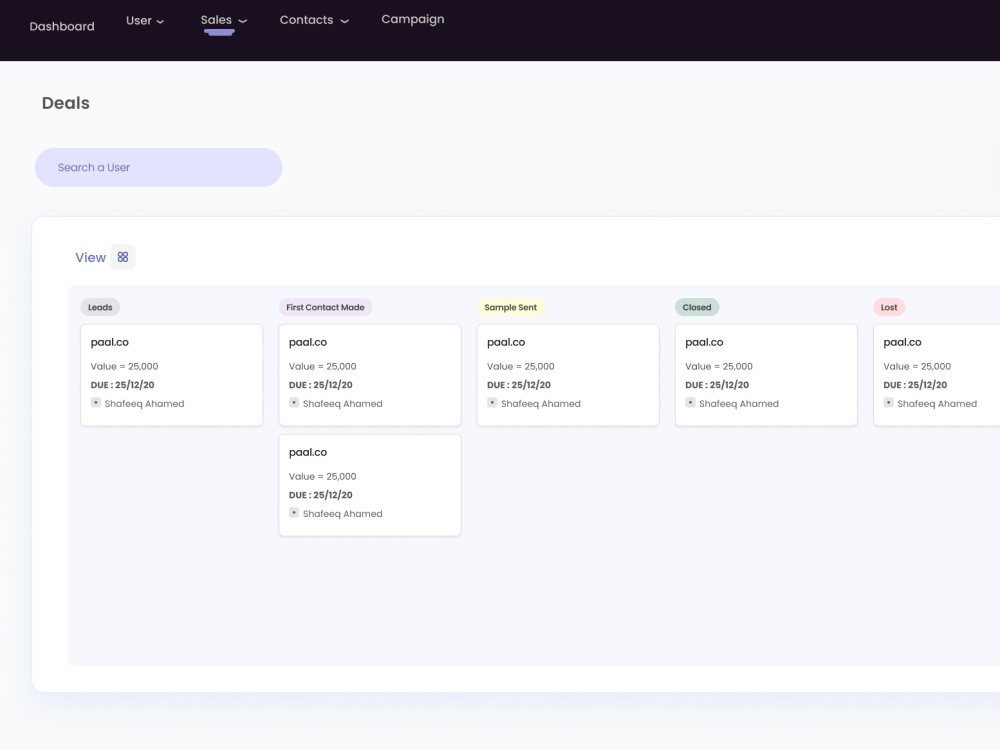Click the Deals page heading

point(66,103)
